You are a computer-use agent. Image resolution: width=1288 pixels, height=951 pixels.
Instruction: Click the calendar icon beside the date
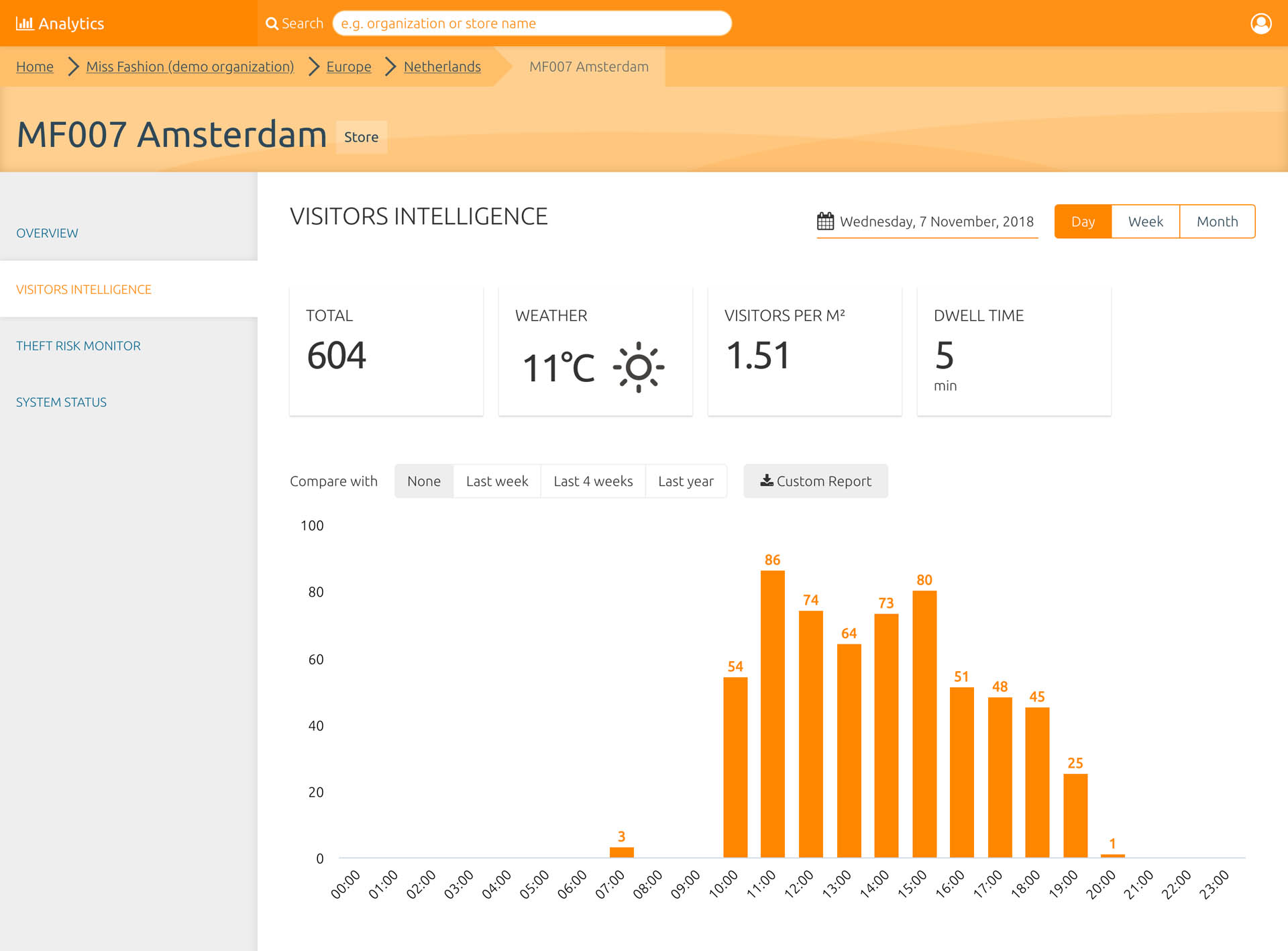pyautogui.click(x=825, y=221)
